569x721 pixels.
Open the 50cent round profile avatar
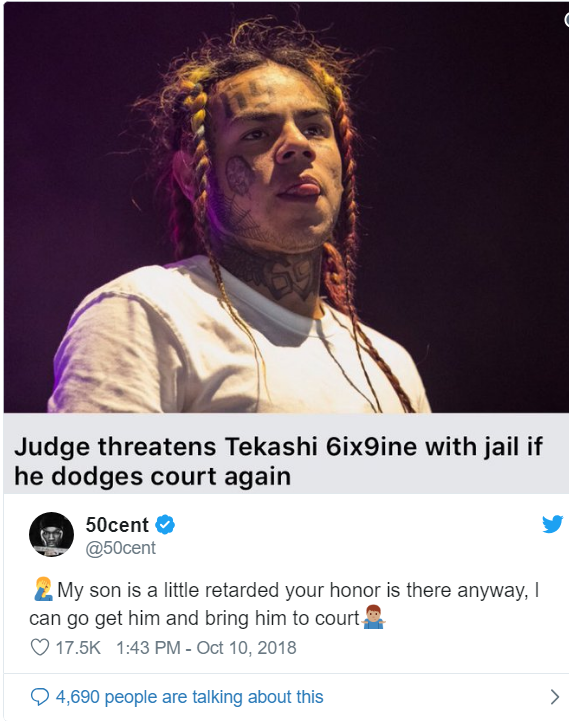[x=52, y=534]
